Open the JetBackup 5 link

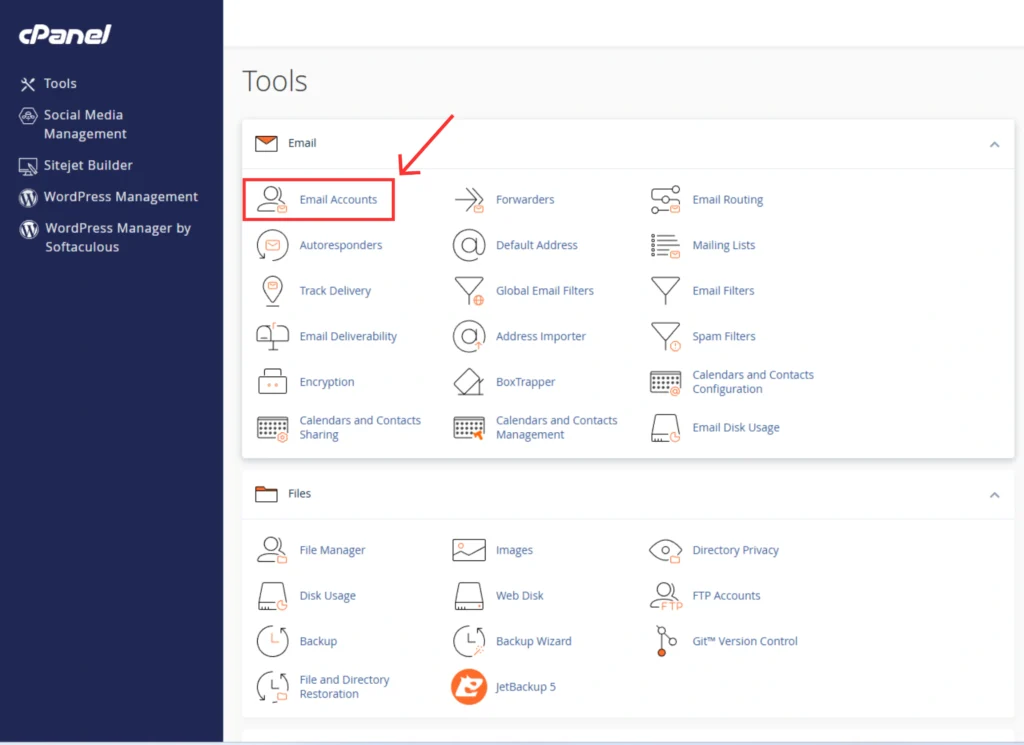pyautogui.click(x=525, y=687)
